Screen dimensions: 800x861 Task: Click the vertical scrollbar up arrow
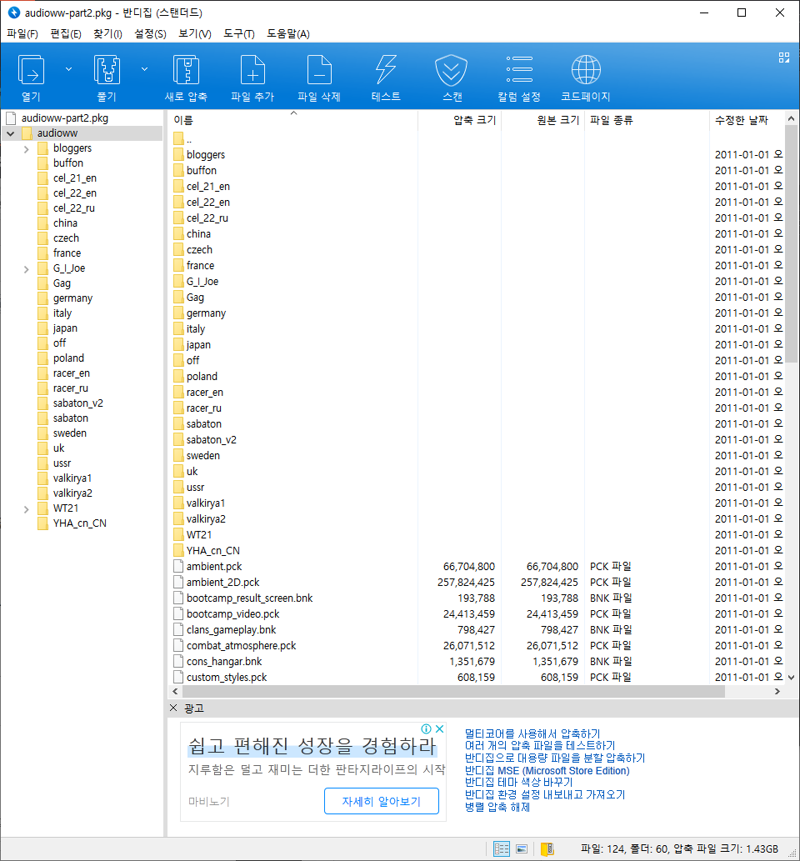point(791,119)
